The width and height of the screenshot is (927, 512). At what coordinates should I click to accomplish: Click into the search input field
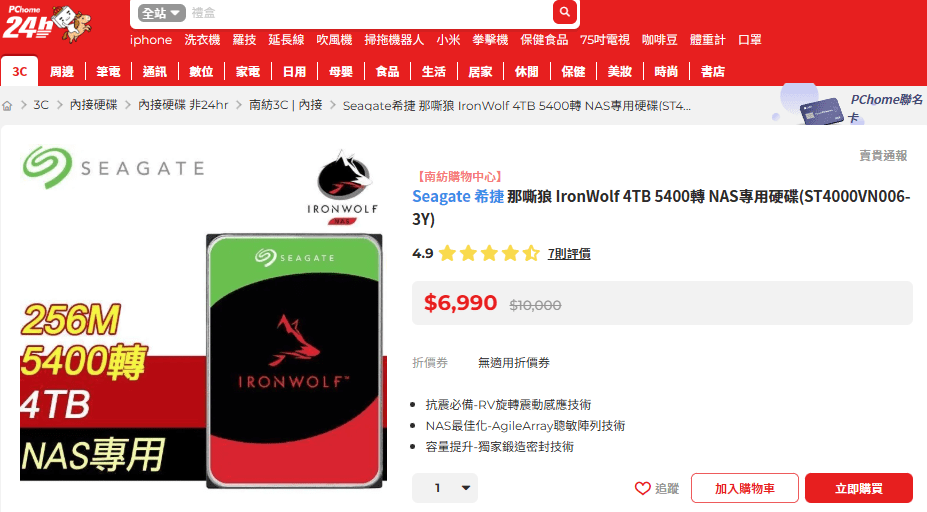coord(369,12)
